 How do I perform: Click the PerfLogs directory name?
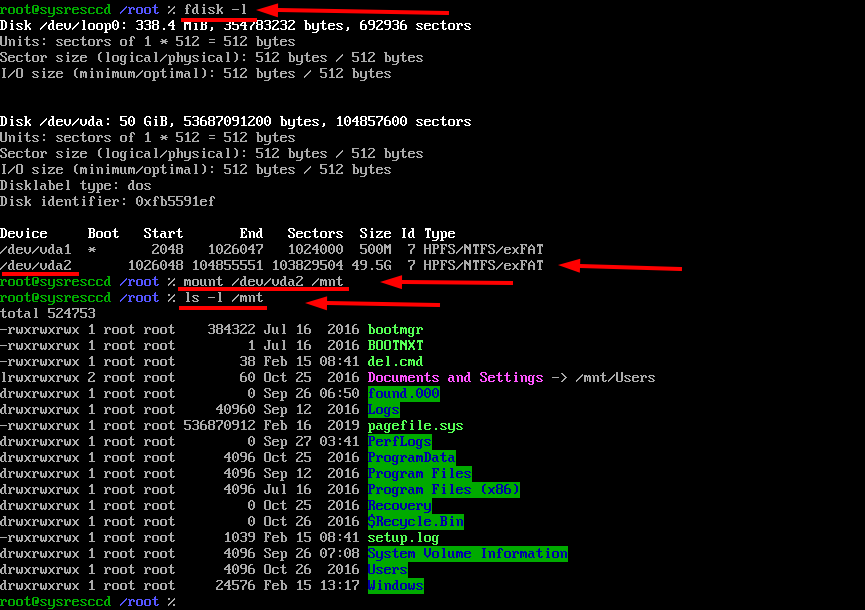click(x=399, y=441)
